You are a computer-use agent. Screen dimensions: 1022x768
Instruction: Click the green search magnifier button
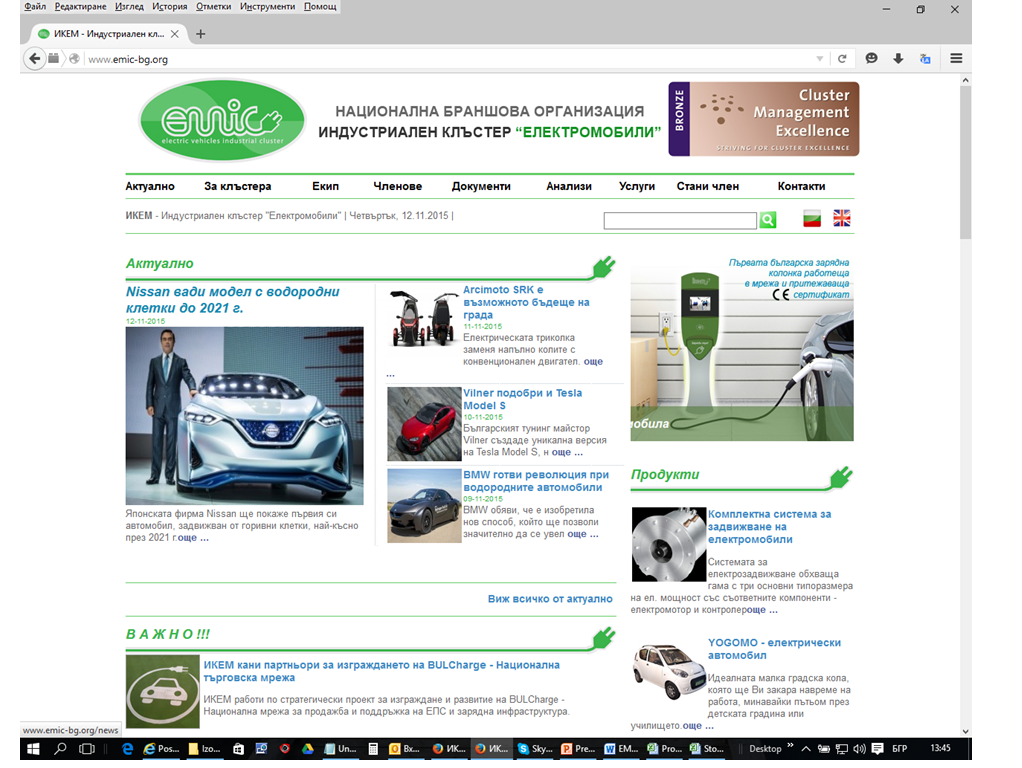pos(768,220)
